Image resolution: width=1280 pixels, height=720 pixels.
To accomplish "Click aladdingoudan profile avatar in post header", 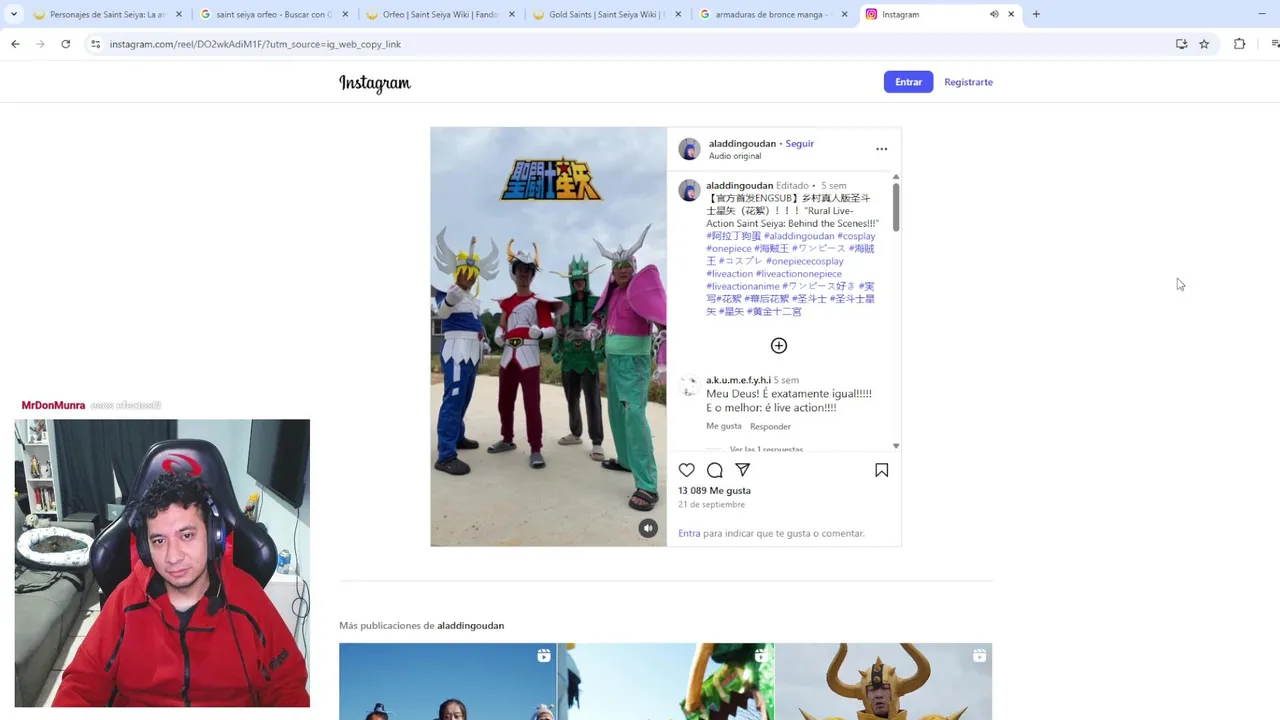I will (689, 149).
